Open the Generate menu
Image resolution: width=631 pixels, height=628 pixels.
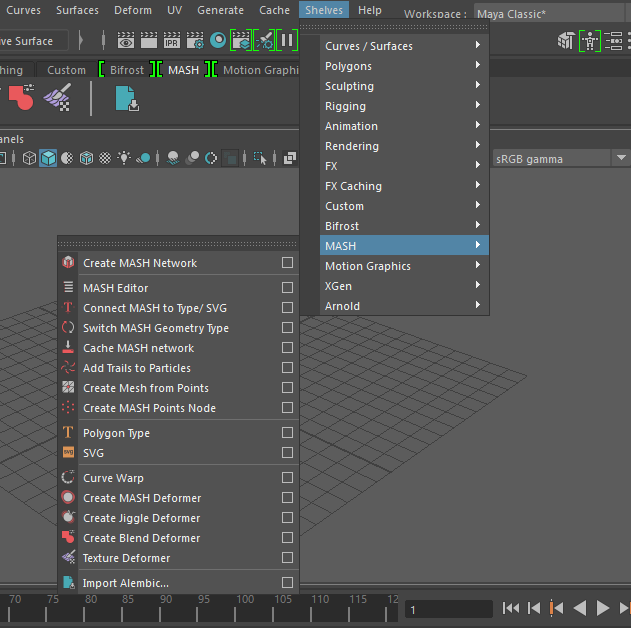220,10
